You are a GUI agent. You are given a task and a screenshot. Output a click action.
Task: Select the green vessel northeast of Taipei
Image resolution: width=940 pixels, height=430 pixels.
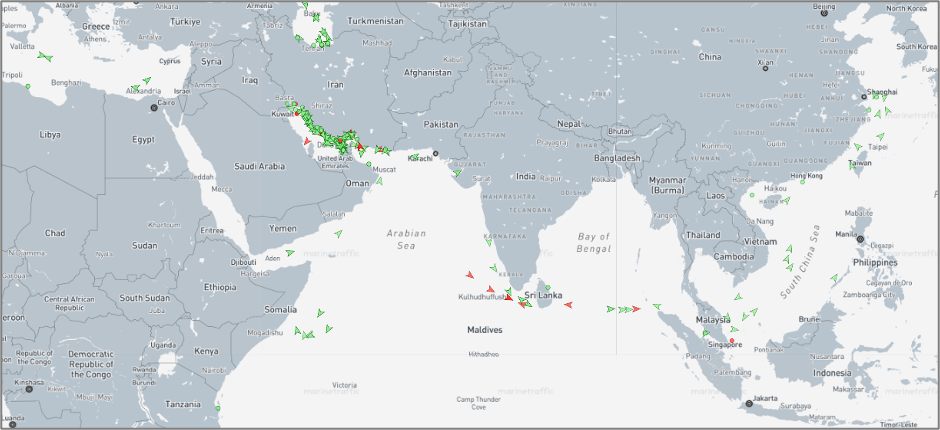880,137
